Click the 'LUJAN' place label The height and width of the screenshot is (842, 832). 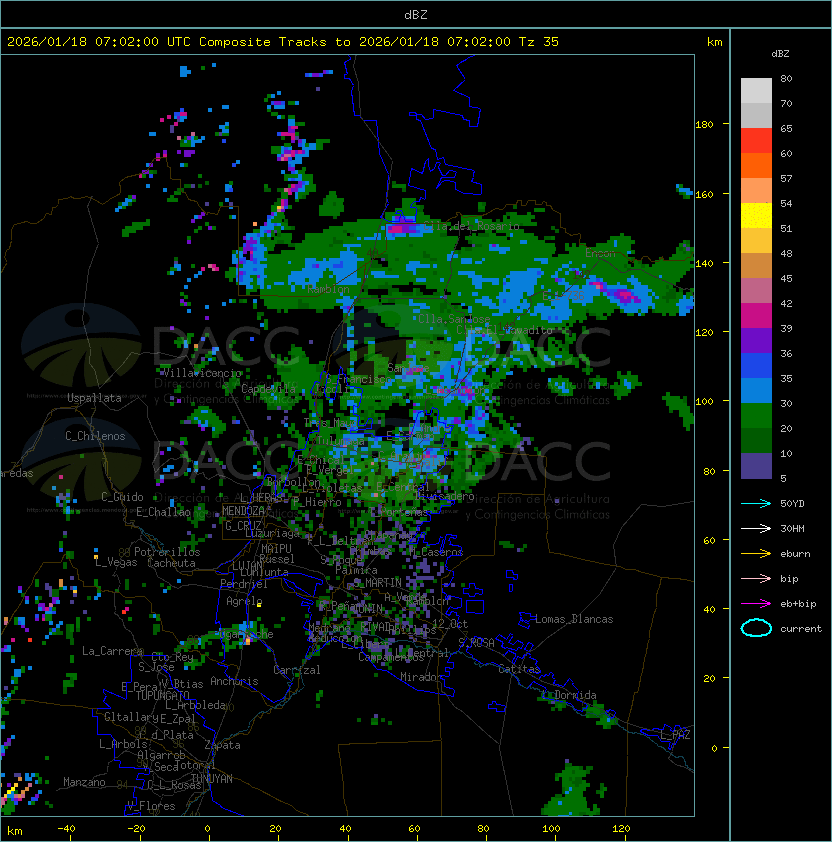(248, 566)
